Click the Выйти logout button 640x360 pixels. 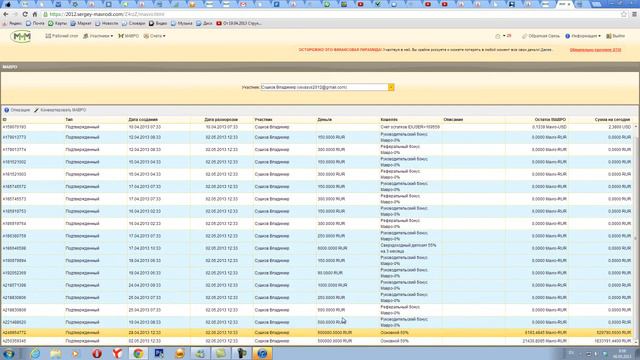tap(616, 36)
